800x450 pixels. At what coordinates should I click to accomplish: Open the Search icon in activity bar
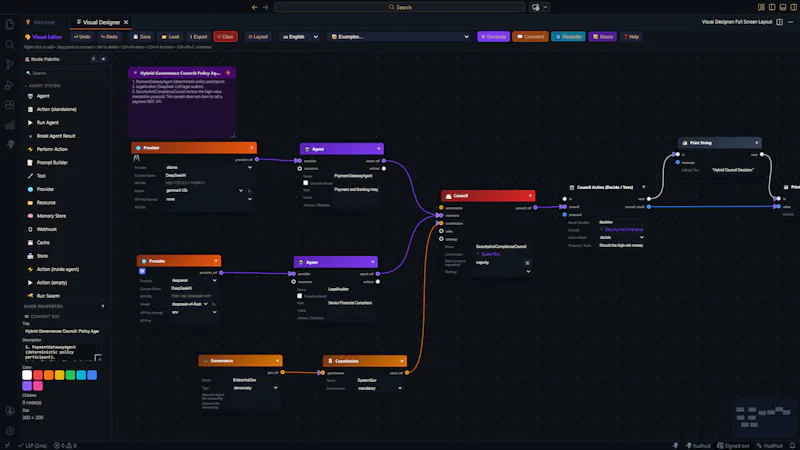(x=10, y=45)
